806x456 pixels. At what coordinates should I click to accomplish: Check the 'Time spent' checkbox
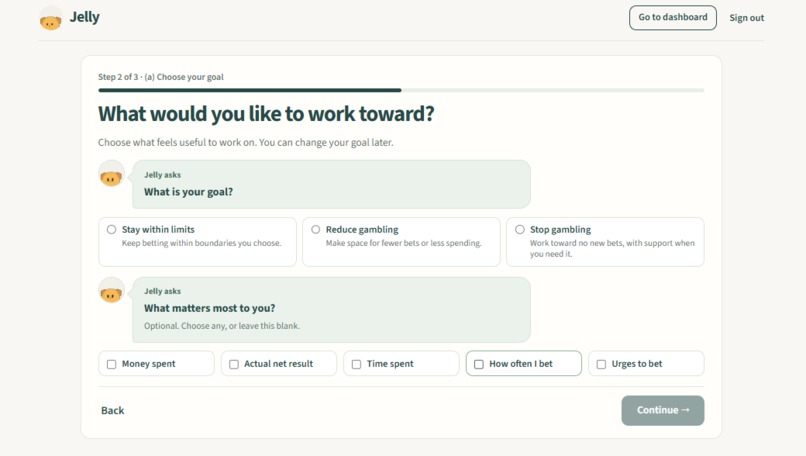tap(356, 364)
